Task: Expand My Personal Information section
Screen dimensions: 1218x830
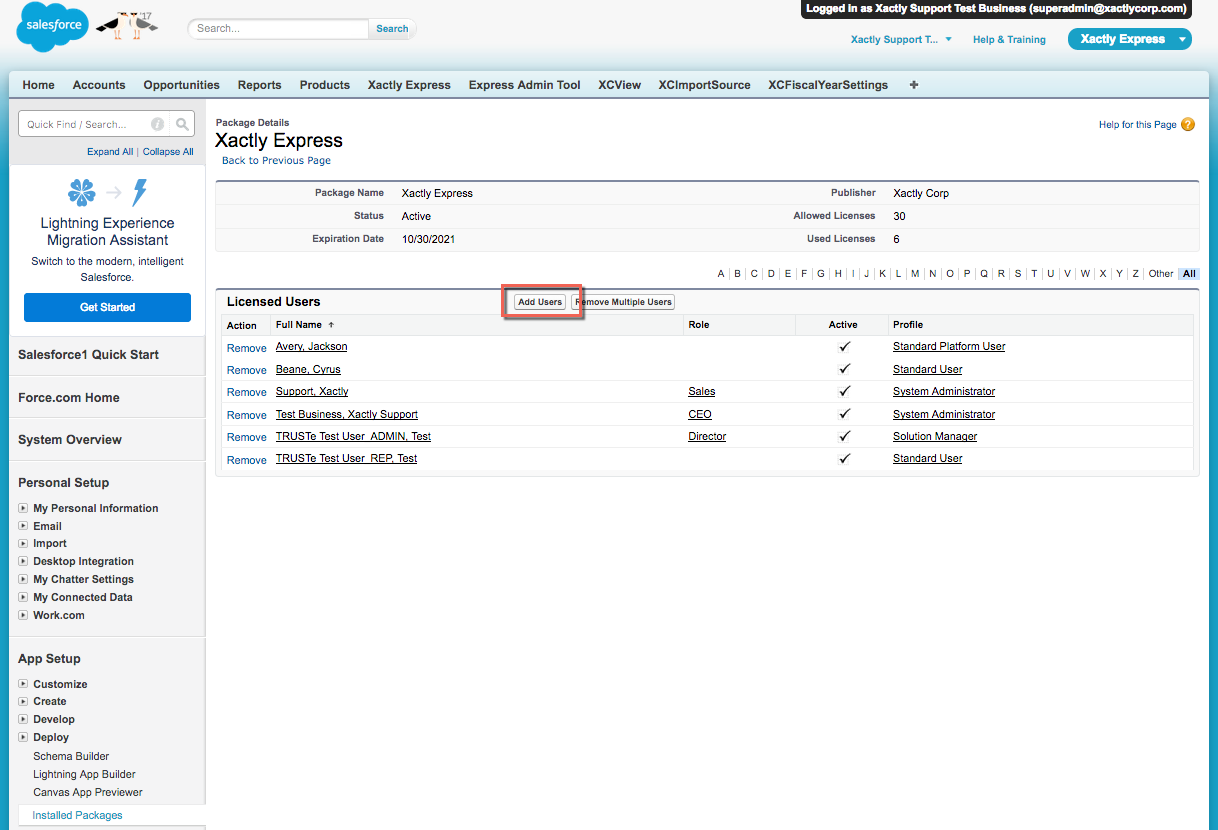Action: (23, 508)
